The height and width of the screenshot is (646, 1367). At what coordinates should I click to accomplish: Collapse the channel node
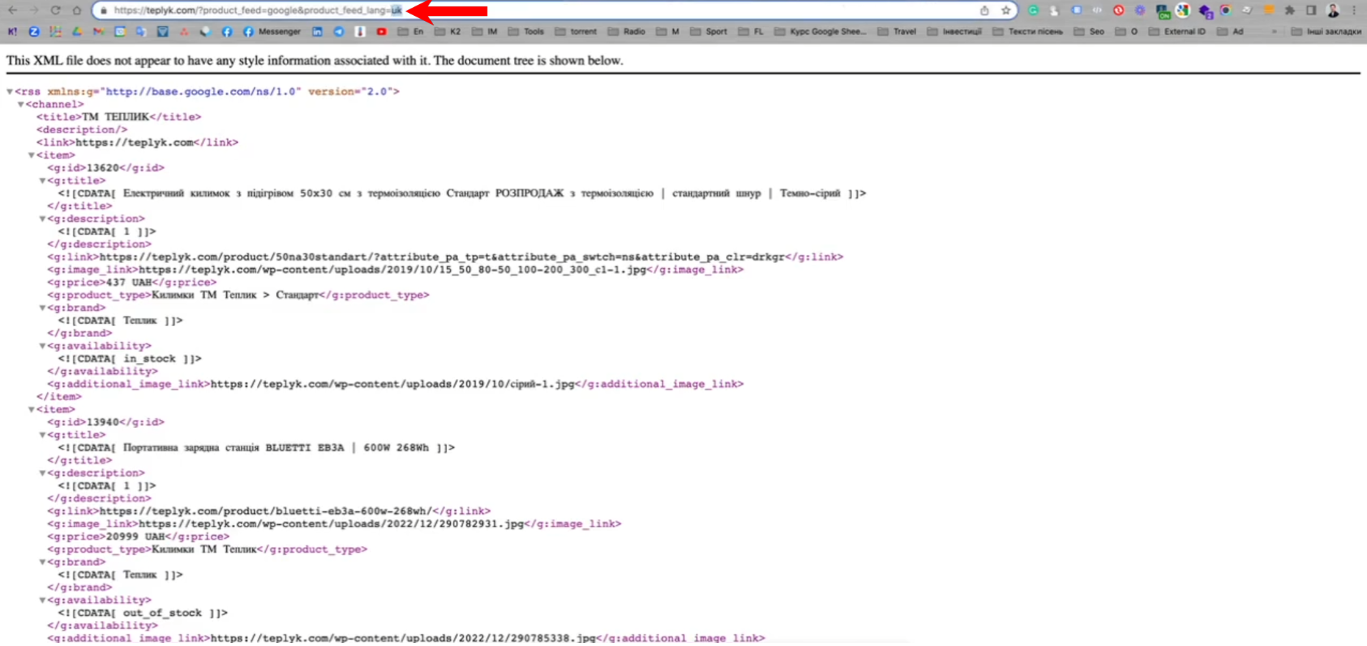tap(21, 105)
